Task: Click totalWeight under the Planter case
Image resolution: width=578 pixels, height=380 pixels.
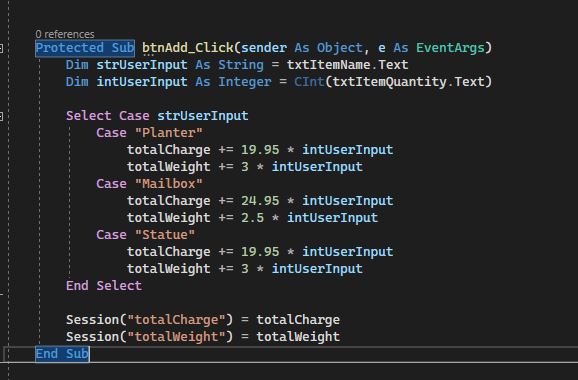Action: 169,167
